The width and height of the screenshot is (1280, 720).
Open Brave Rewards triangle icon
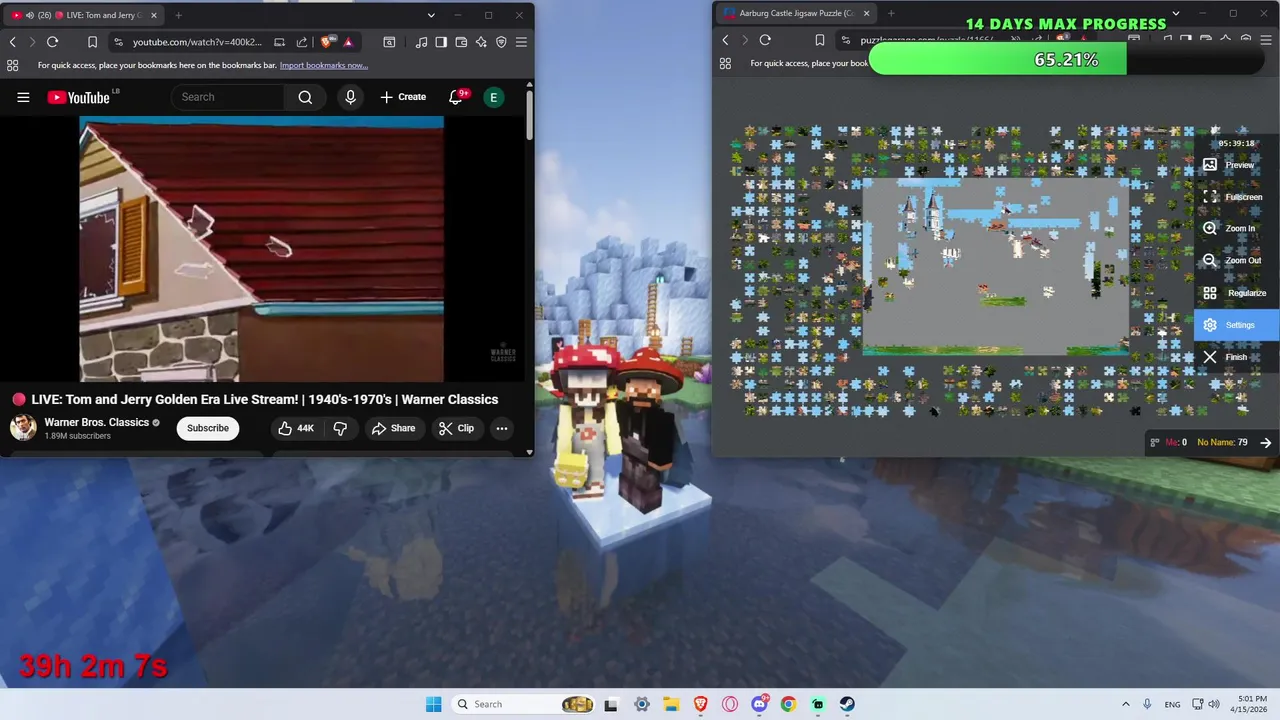(x=348, y=42)
